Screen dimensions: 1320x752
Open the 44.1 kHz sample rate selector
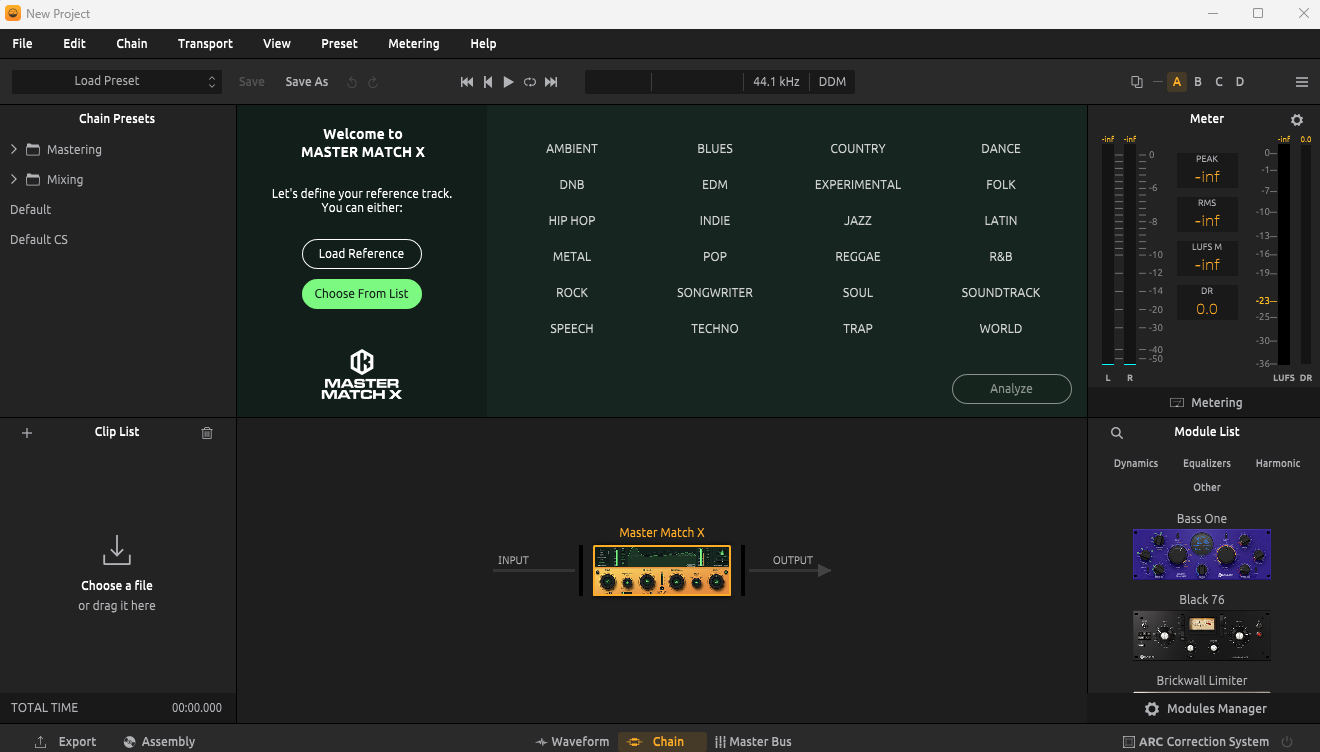pyautogui.click(x=776, y=82)
